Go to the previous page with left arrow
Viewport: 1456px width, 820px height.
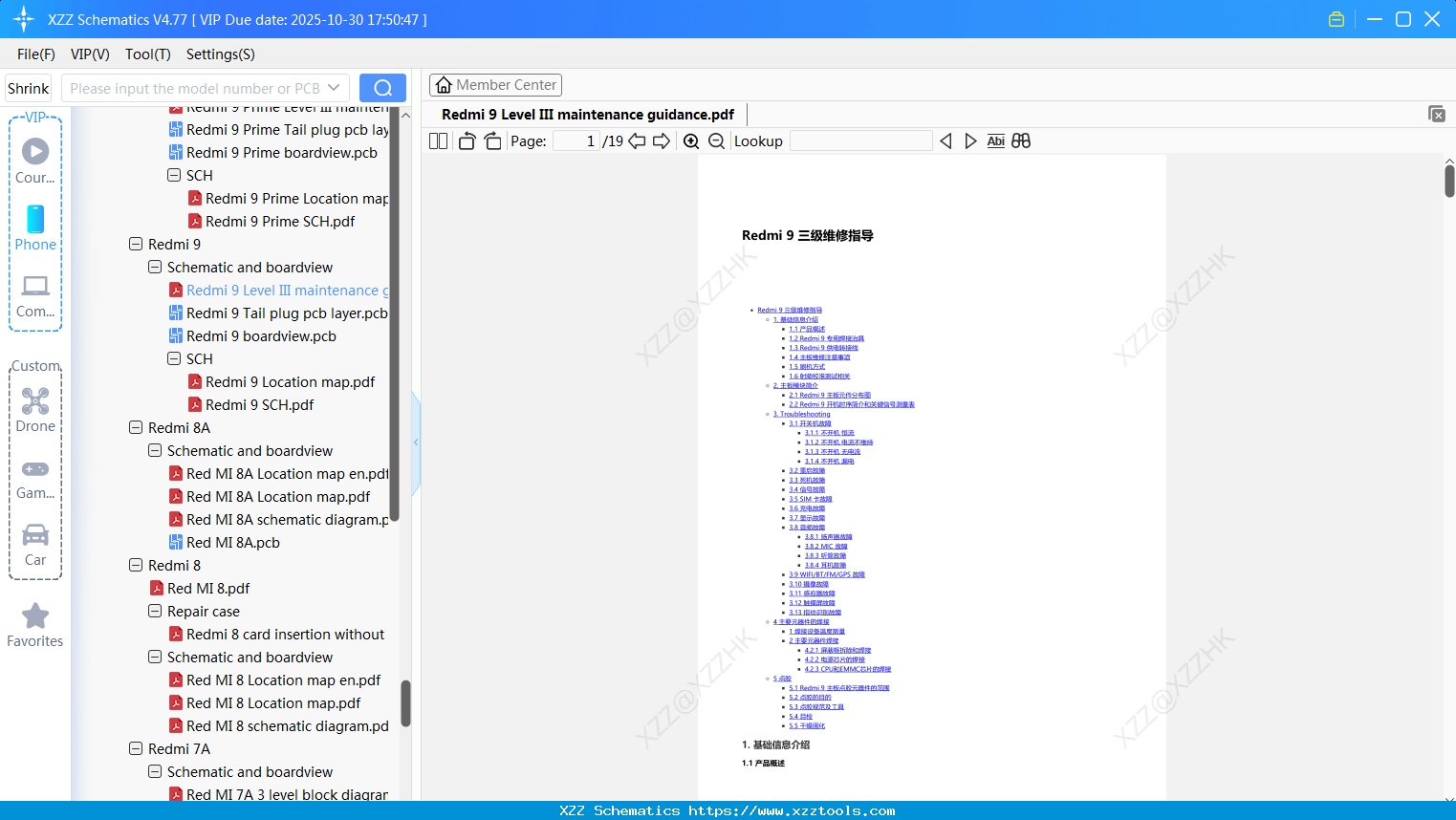pyautogui.click(x=637, y=141)
